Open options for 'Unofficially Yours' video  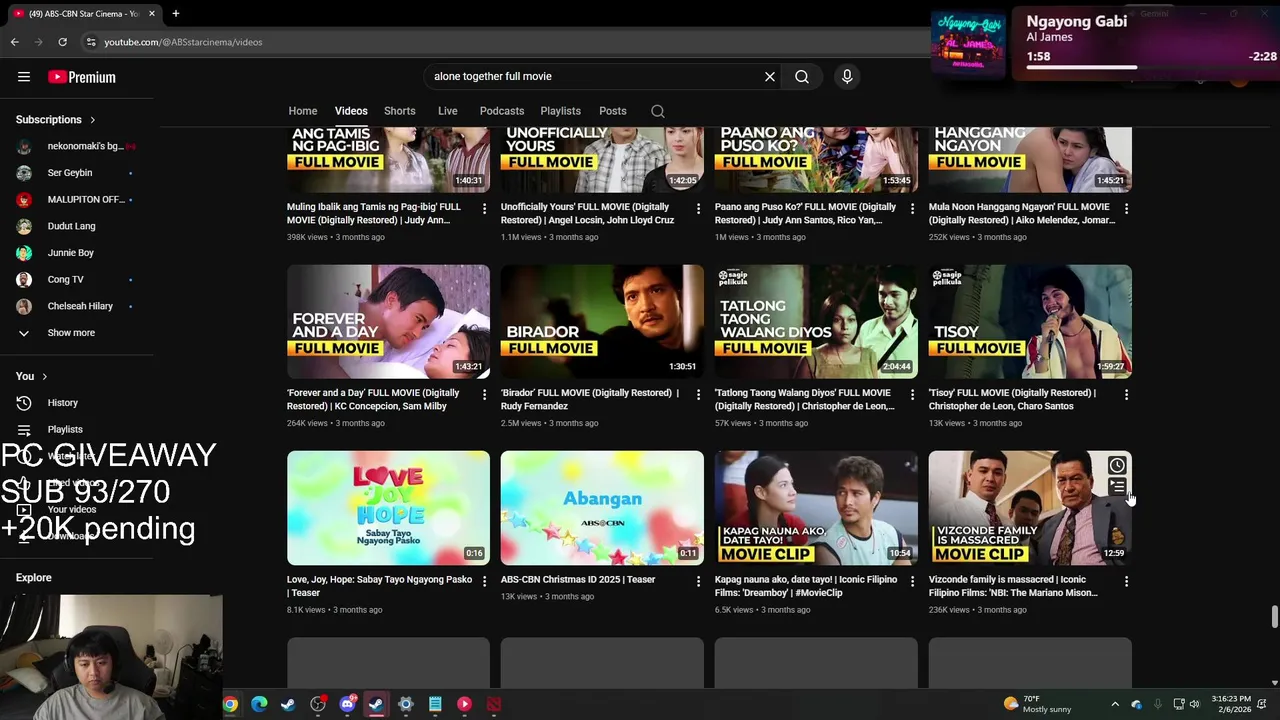pyautogui.click(x=698, y=208)
